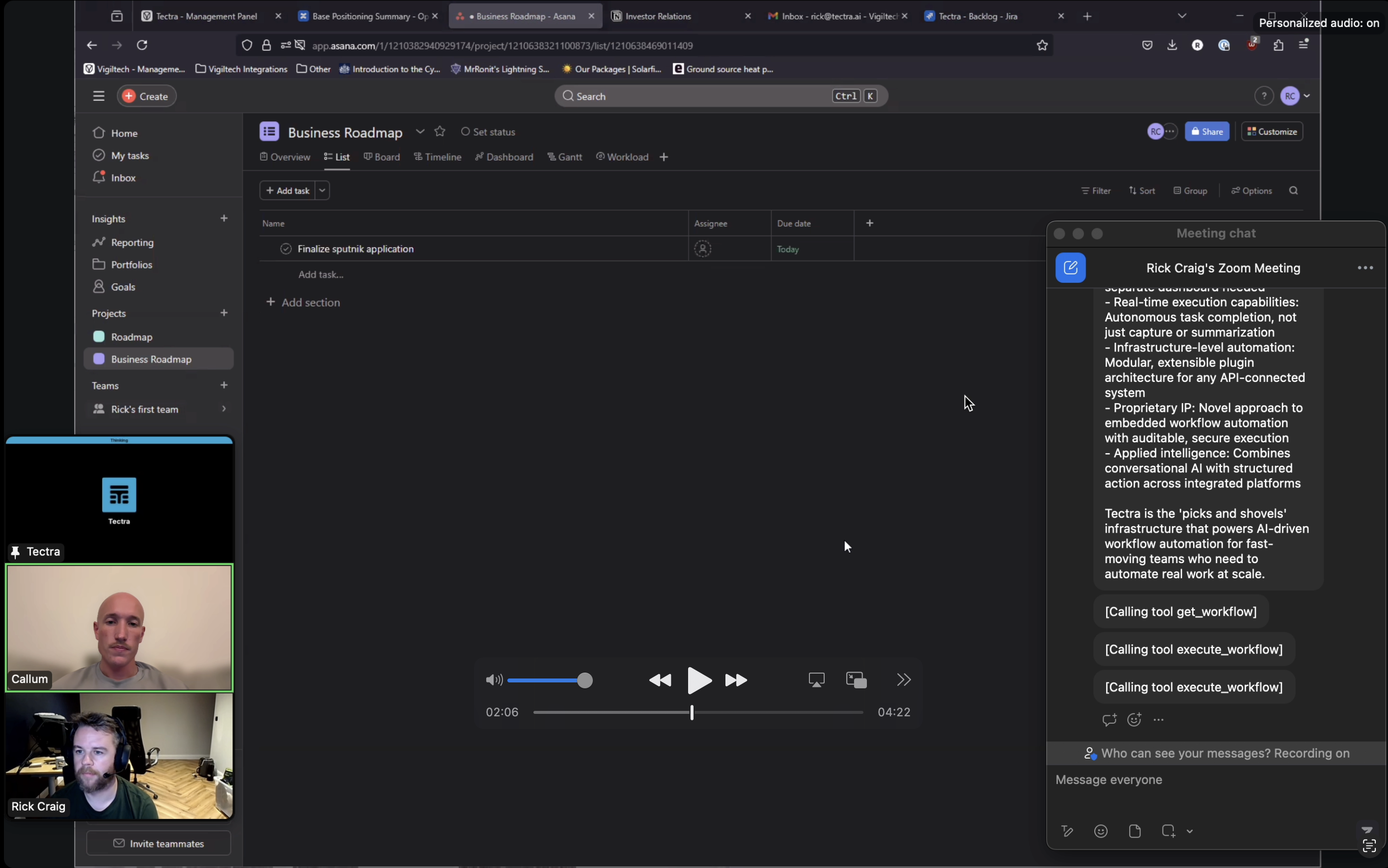This screenshot has height=868, width=1388.
Task: Open browser downloads icon
Action: [1172, 45]
